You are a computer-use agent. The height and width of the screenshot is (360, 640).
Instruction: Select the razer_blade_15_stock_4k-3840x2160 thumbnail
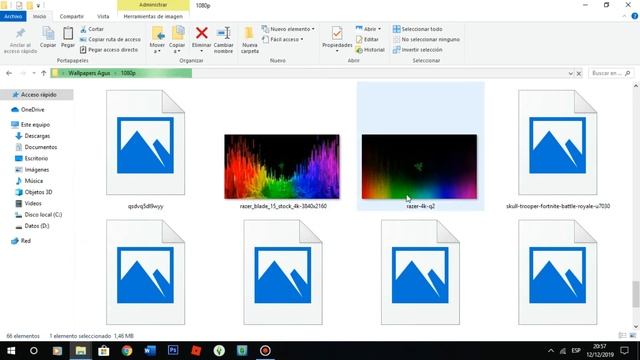(282, 167)
